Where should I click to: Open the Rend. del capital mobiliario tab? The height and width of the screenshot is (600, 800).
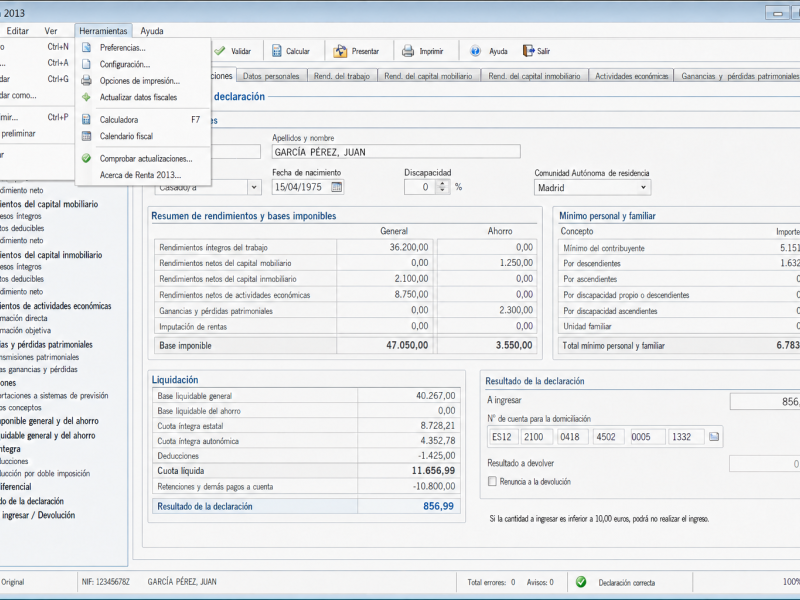[428, 76]
